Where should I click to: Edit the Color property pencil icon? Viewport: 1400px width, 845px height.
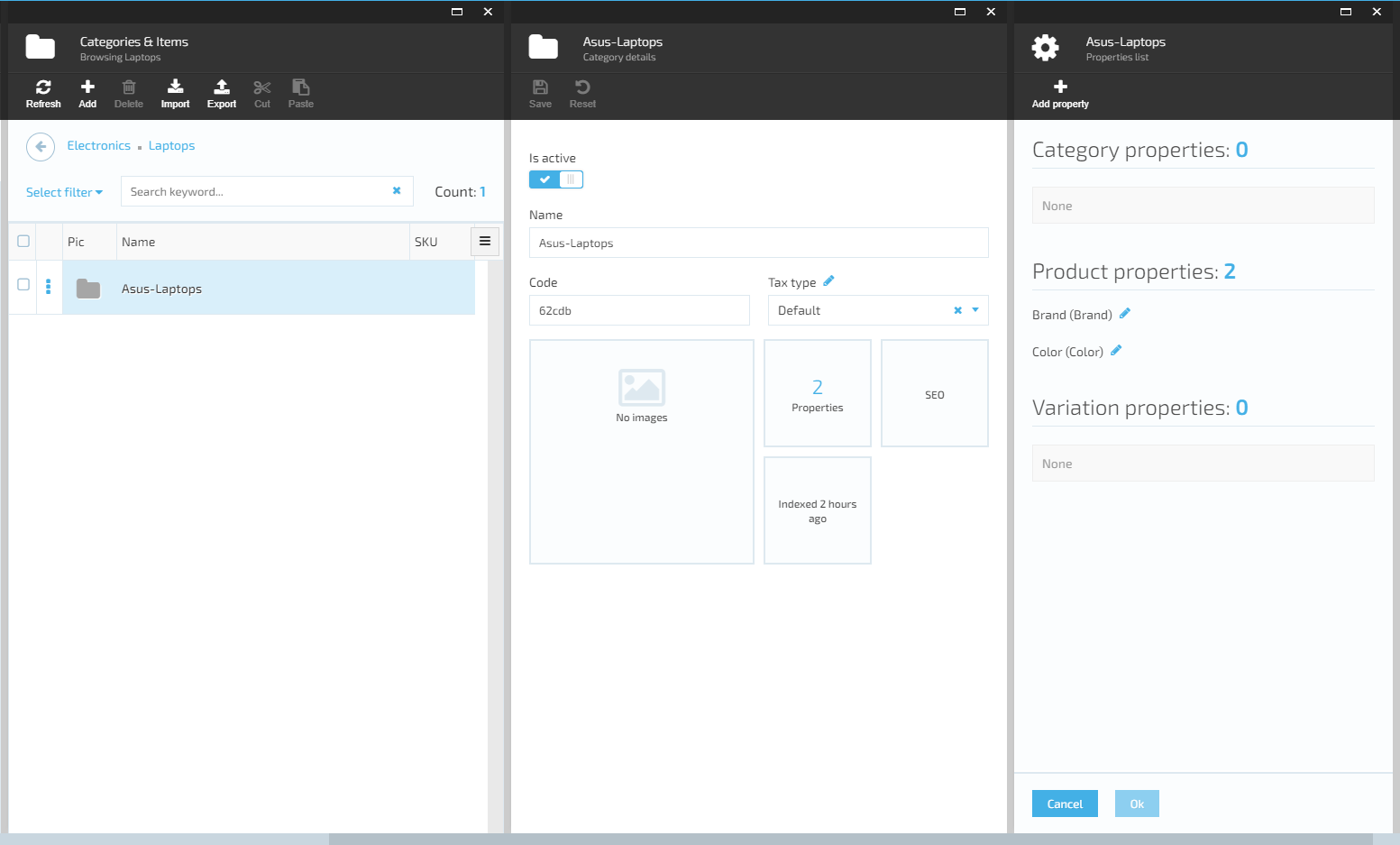pos(1116,351)
